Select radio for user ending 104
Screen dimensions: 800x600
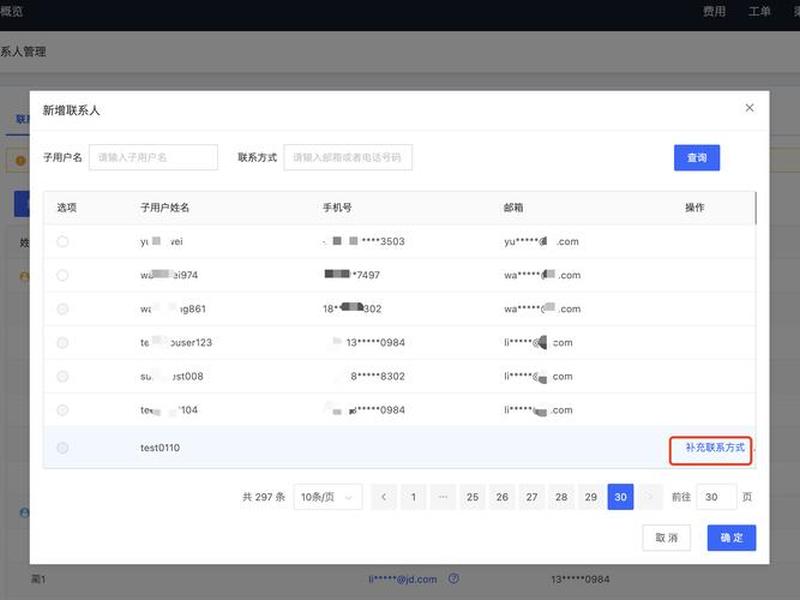[63, 410]
